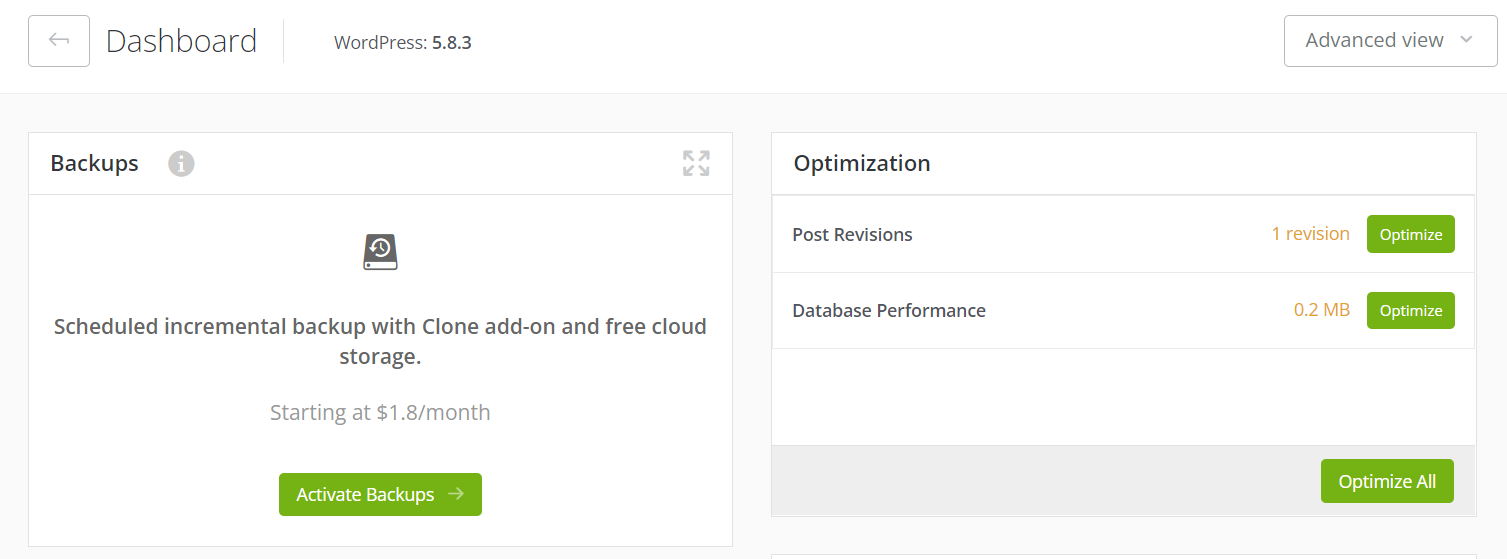Image resolution: width=1507 pixels, height=559 pixels.
Task: Click the WordPress 5.8.3 version label
Action: pyautogui.click(x=403, y=43)
